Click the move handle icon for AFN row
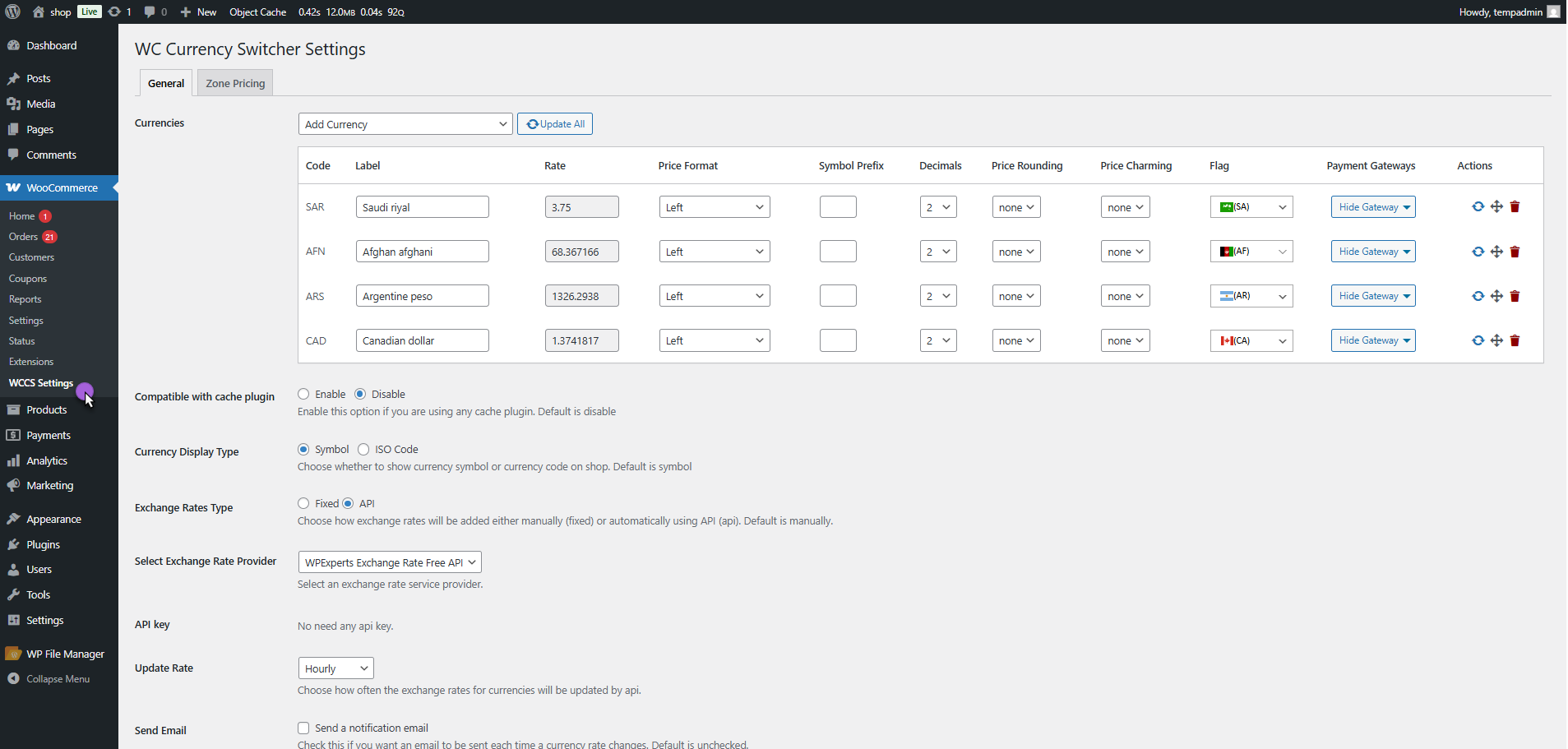 pos(1496,252)
